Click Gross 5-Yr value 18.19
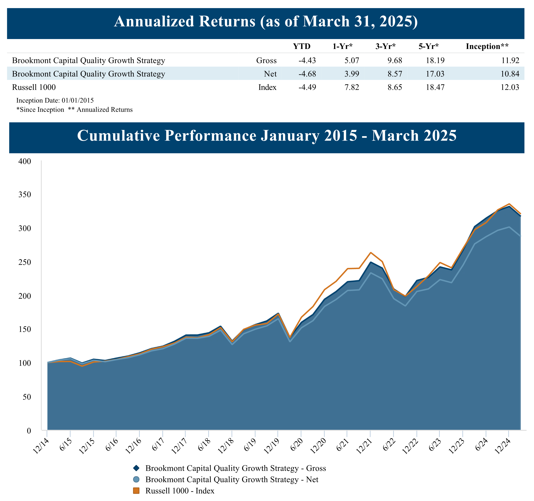This screenshot has height=501, width=534. 435,60
